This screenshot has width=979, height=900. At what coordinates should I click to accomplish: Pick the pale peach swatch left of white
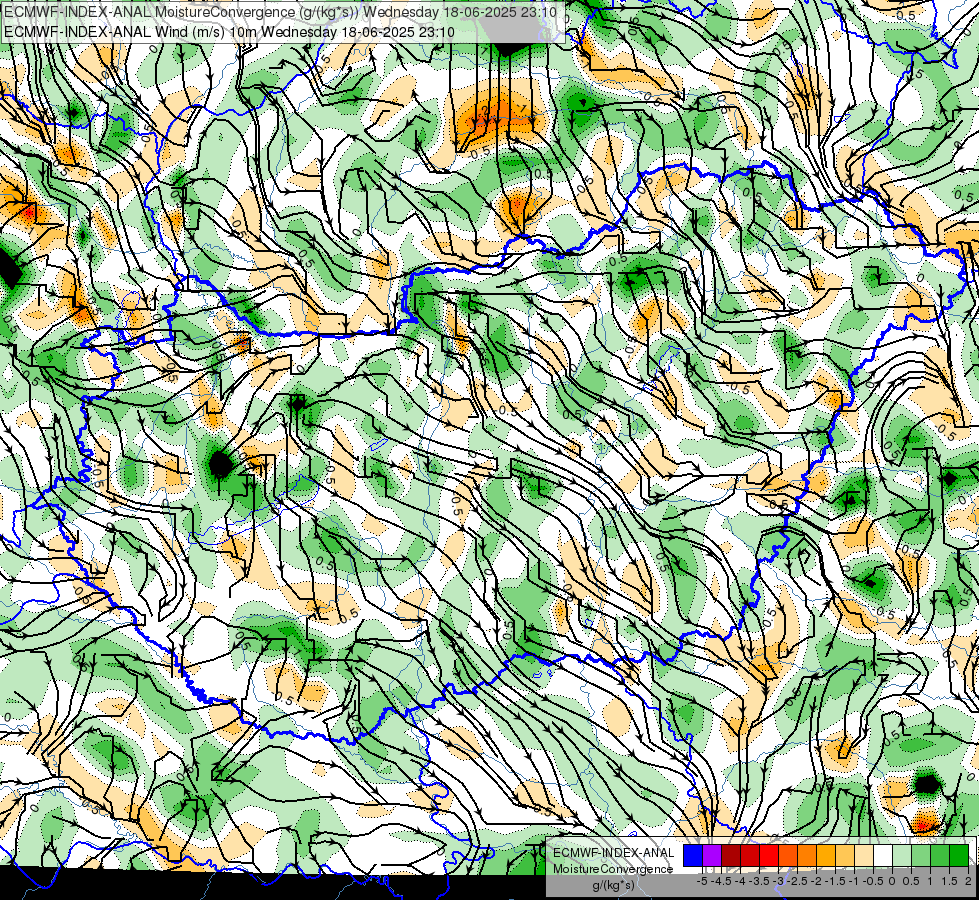coord(864,855)
